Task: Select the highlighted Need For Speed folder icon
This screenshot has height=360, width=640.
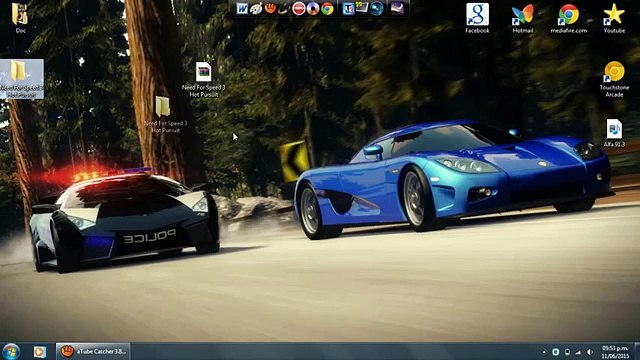Action: tap(22, 79)
